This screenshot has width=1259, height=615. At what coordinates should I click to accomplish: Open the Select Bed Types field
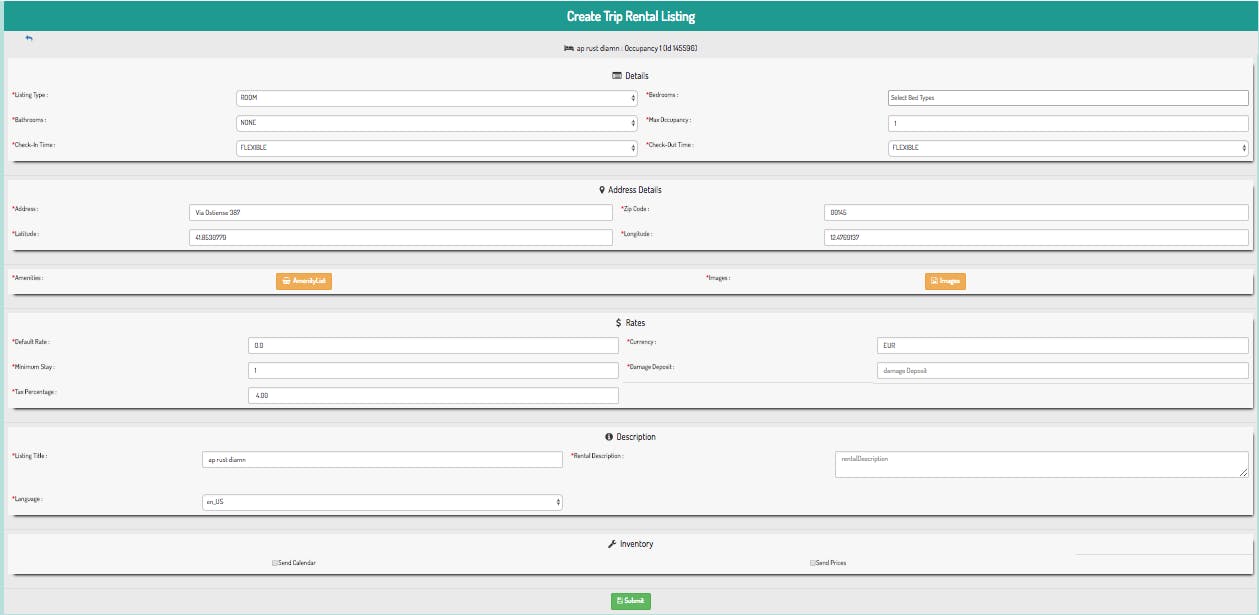point(1068,98)
